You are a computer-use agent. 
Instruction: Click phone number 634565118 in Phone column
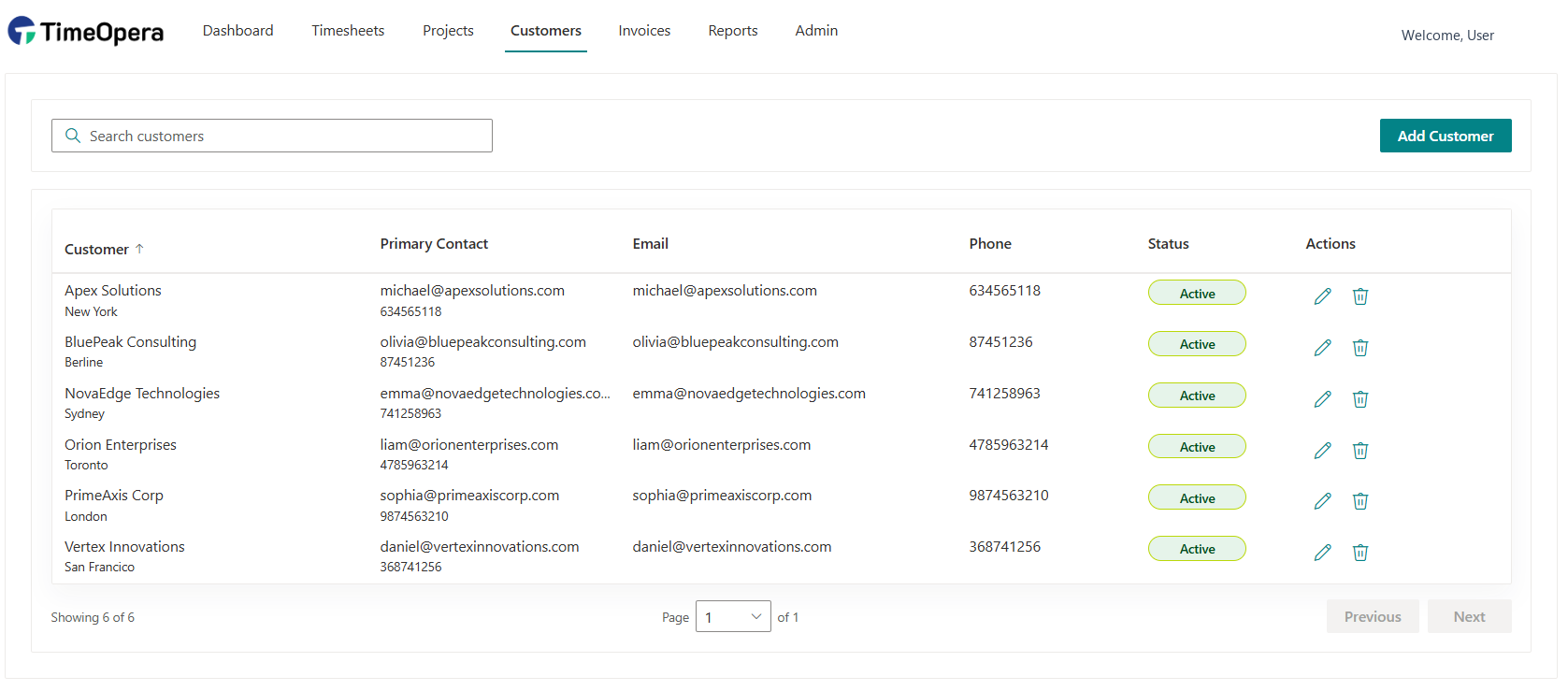(1004, 291)
